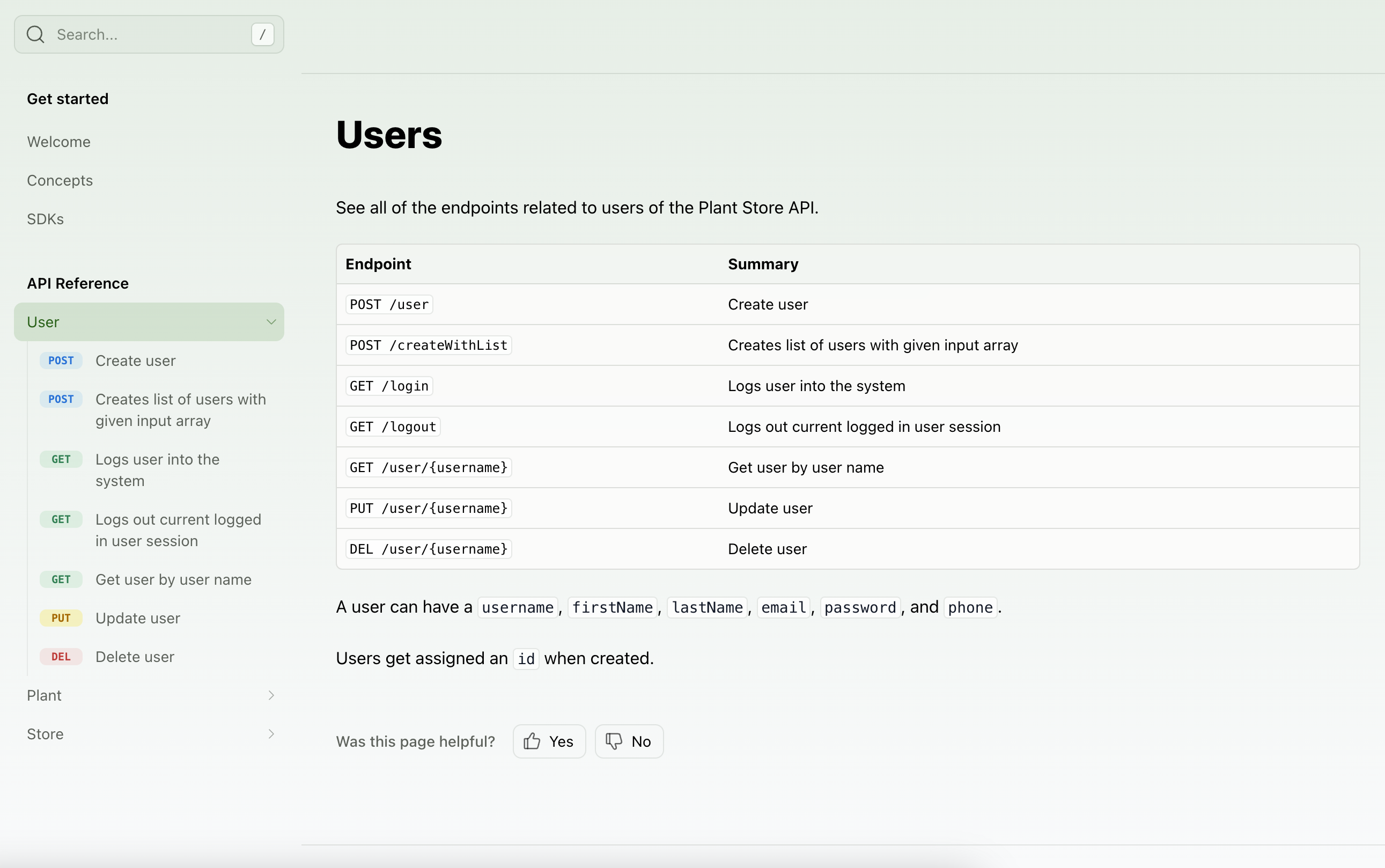Image resolution: width=1385 pixels, height=868 pixels.
Task: Click the DEL badge next to Delete user
Action: point(60,656)
